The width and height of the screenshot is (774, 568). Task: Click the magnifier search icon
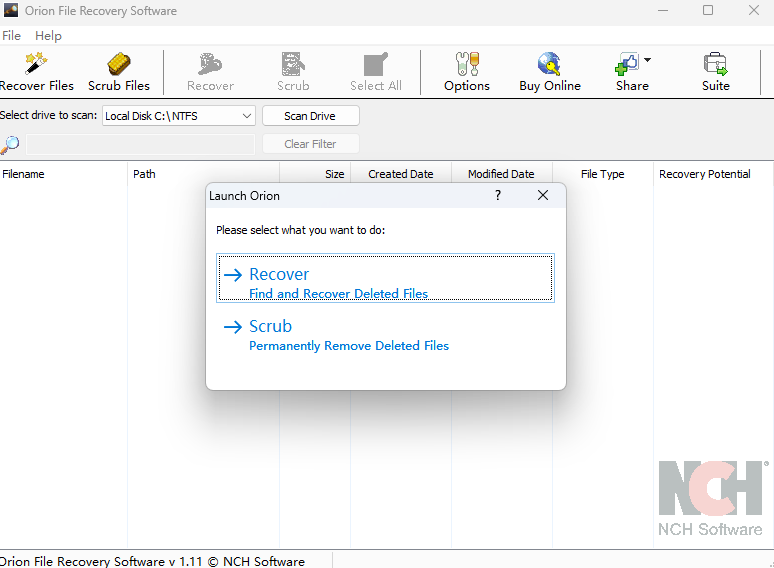(x=10, y=145)
